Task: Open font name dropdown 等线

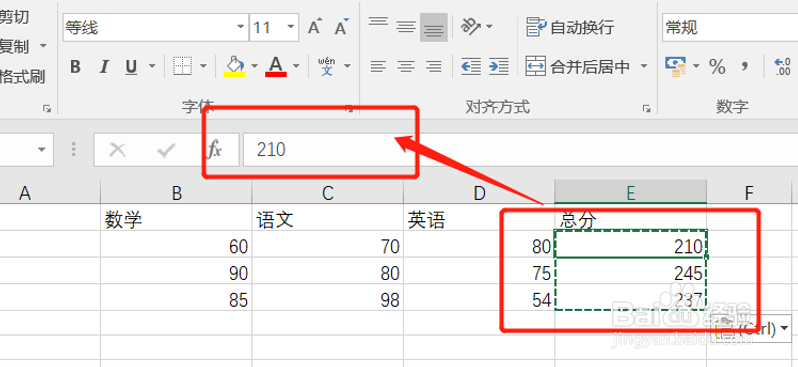Action: click(241, 27)
